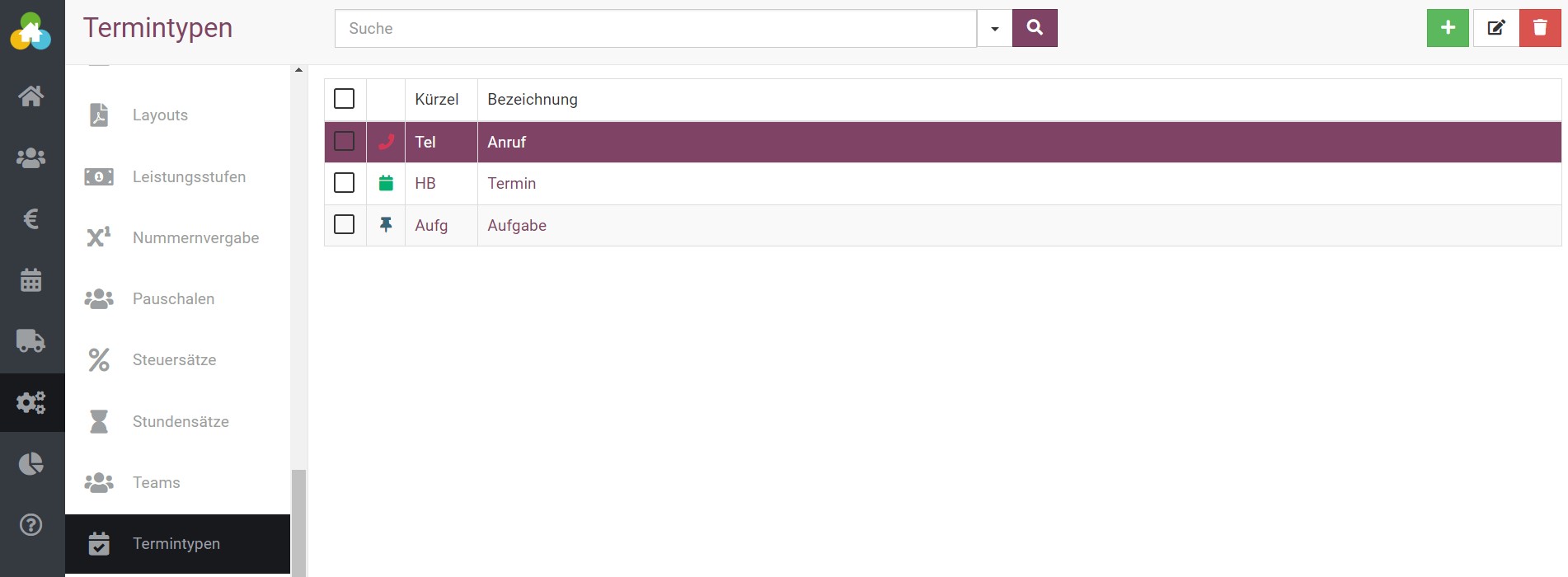Click the red trash delete button
The width and height of the screenshot is (1568, 577).
tap(1539, 28)
